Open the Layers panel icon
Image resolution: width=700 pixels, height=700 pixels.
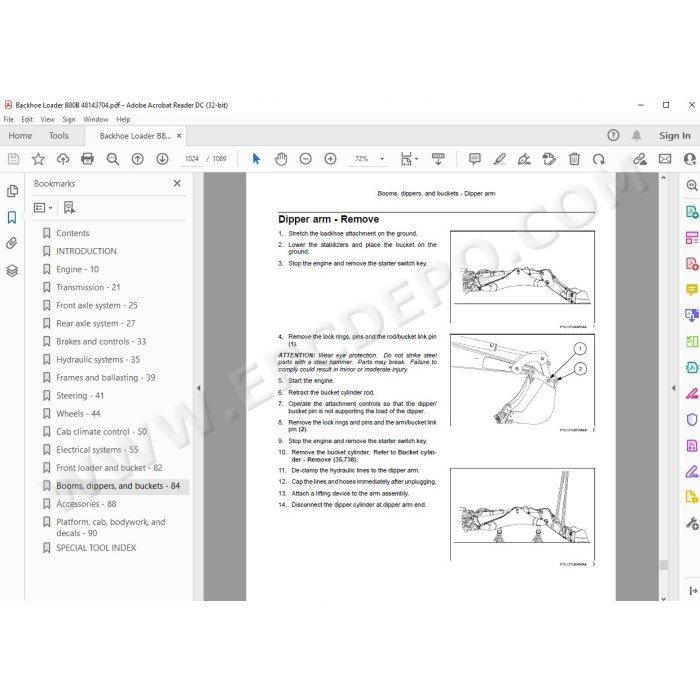[x=12, y=271]
